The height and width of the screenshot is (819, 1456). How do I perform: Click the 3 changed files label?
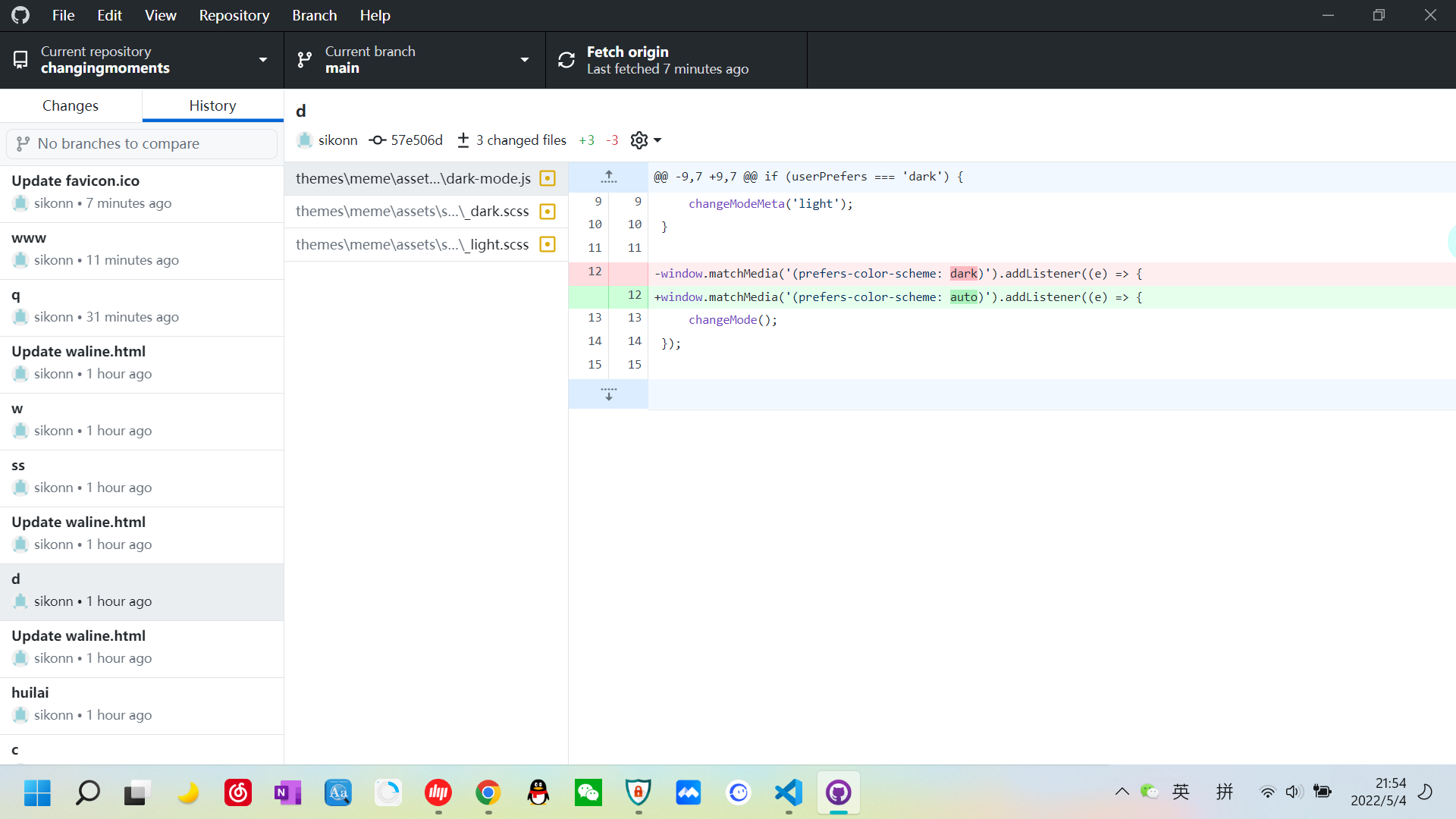pos(521,140)
